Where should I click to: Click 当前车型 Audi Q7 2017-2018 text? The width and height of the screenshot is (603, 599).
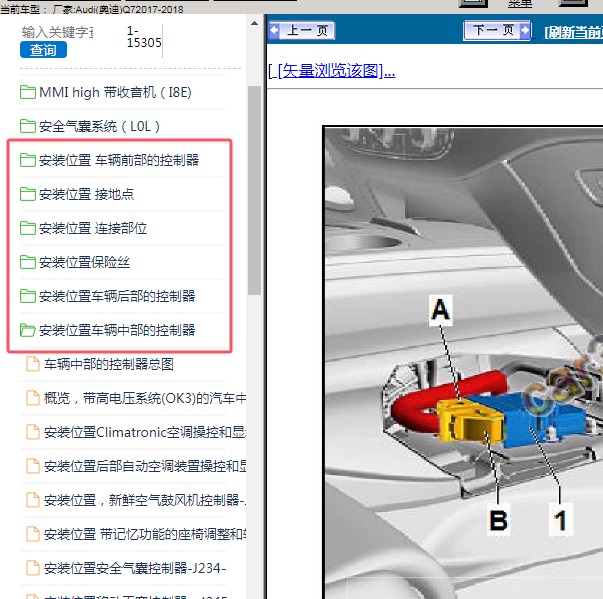tap(92, 9)
